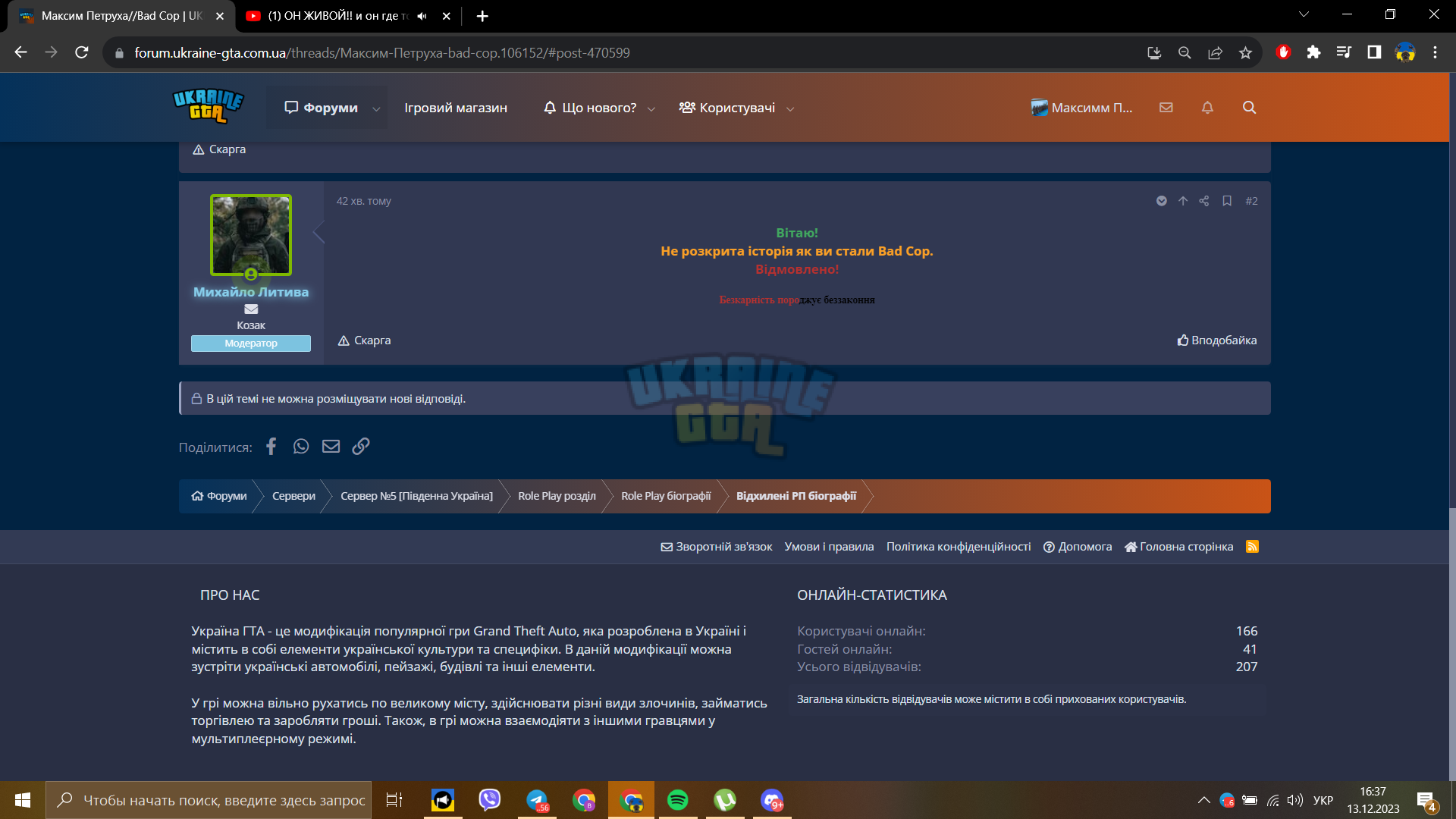The image size is (1456, 819).
Task: Share the thread on Facebook
Action: (271, 447)
